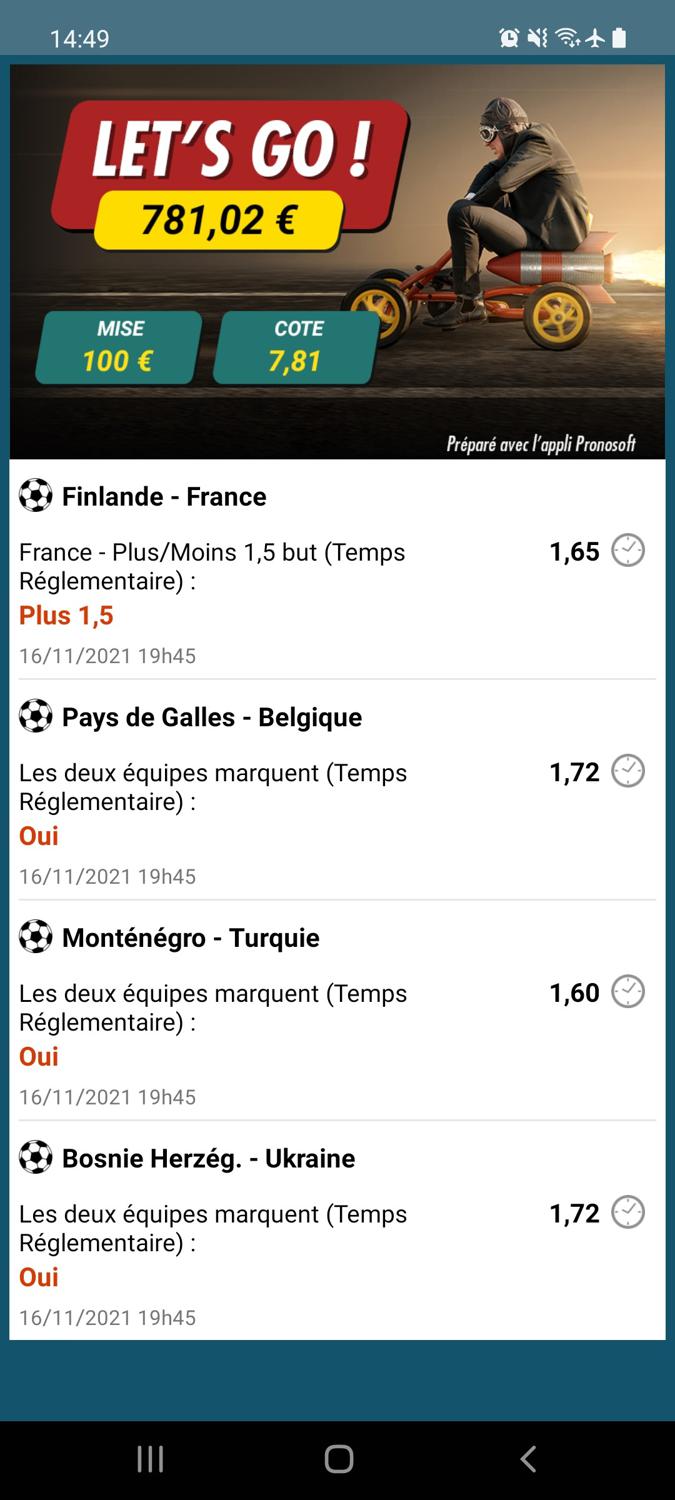Tap the Android home button
Image resolution: width=675 pixels, height=1500 pixels.
coord(339,1459)
